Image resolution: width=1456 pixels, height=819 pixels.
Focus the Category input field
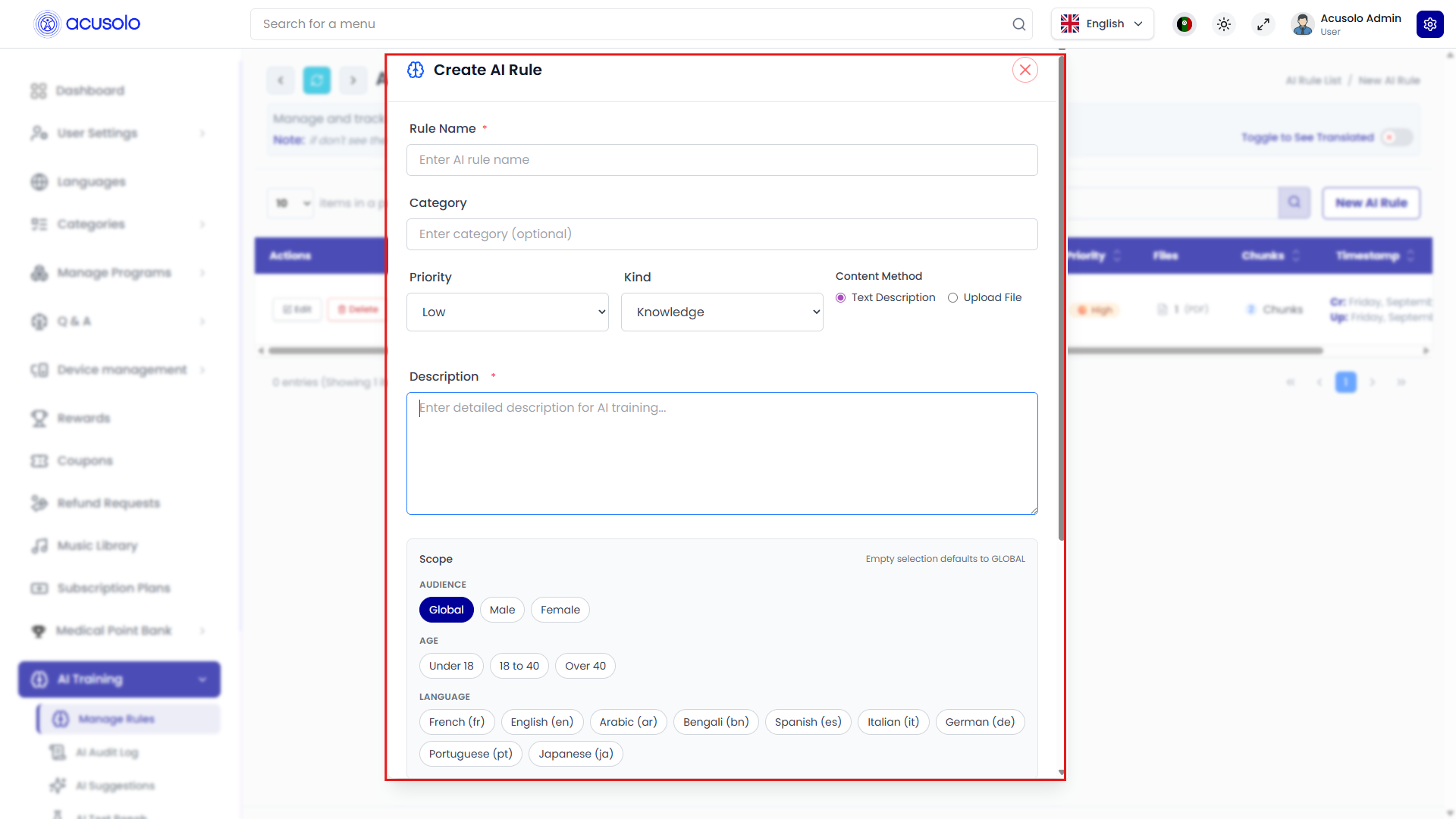pyautogui.click(x=722, y=234)
